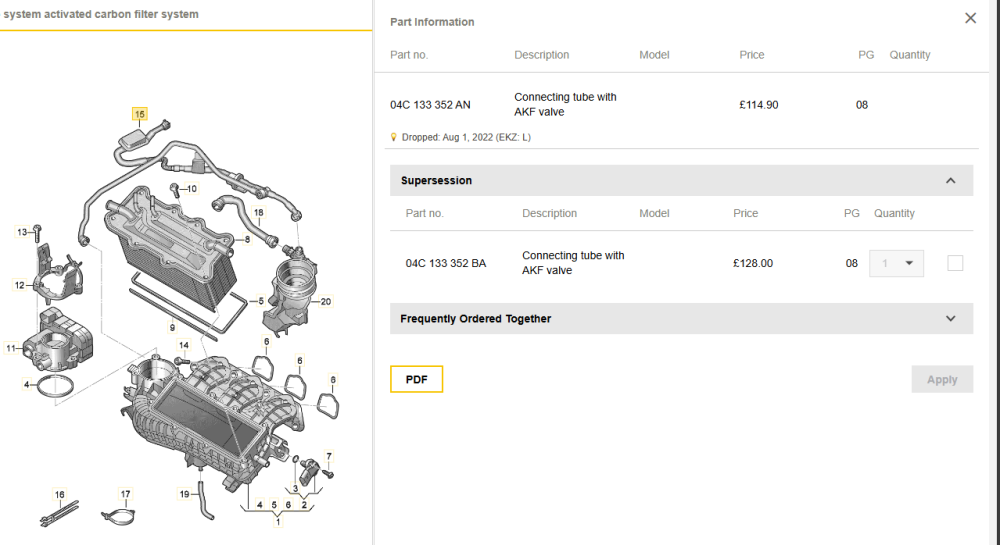Select callout 5 gasket in diagram
Image resolution: width=1000 pixels, height=545 pixels.
(261, 301)
